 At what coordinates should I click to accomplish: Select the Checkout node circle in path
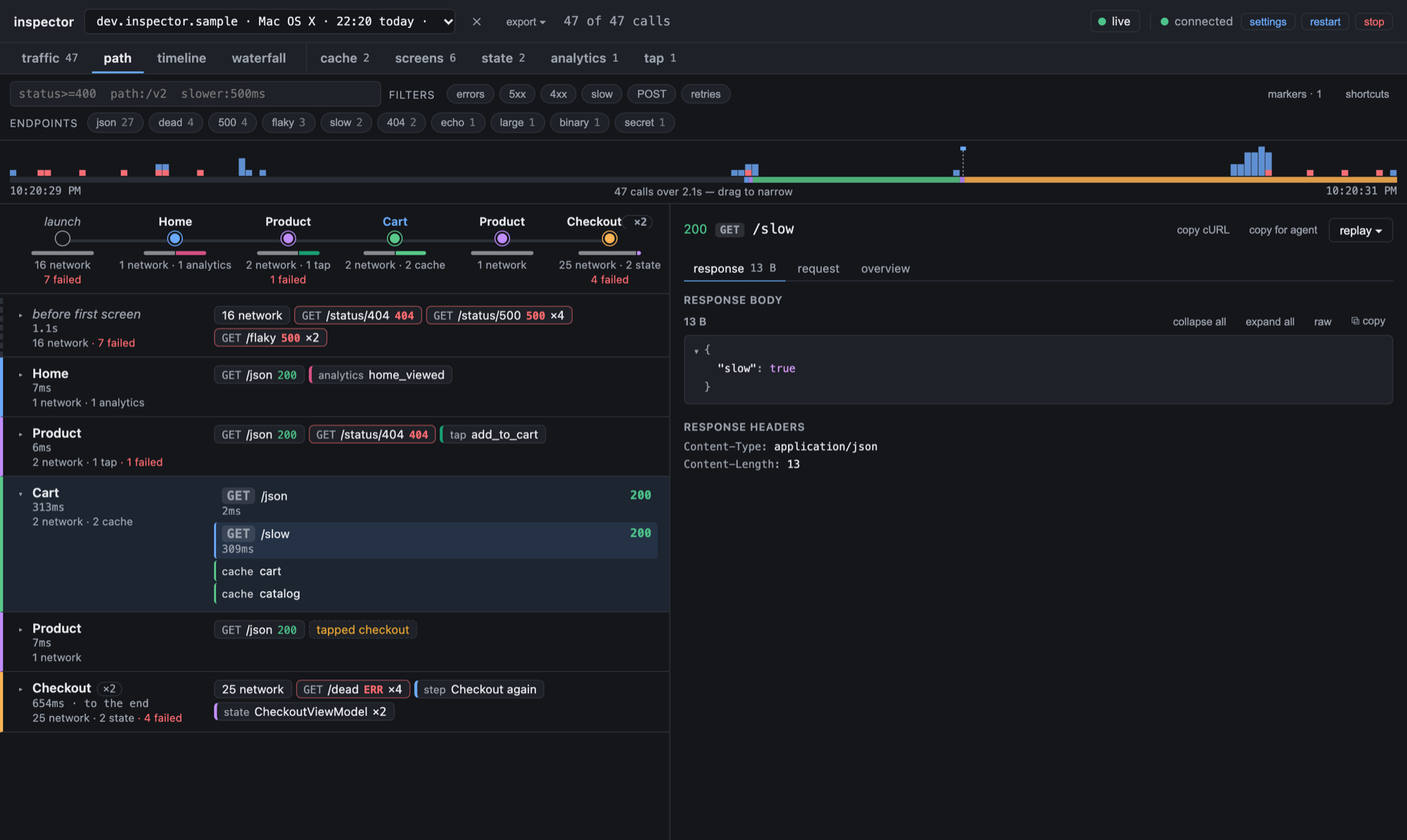point(609,238)
